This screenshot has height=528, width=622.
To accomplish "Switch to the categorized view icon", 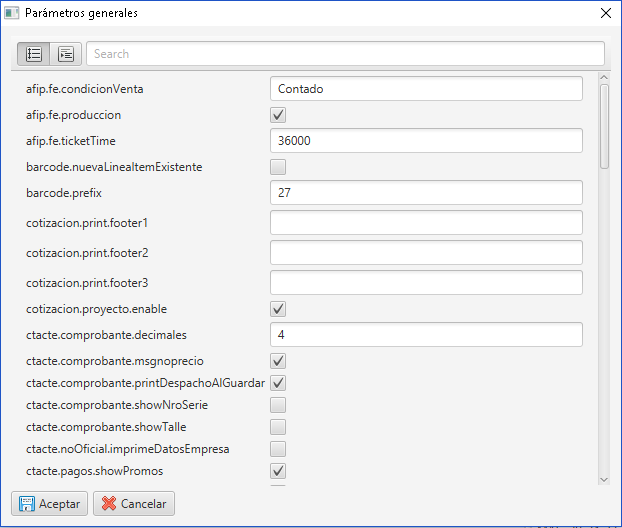I will click(66, 54).
